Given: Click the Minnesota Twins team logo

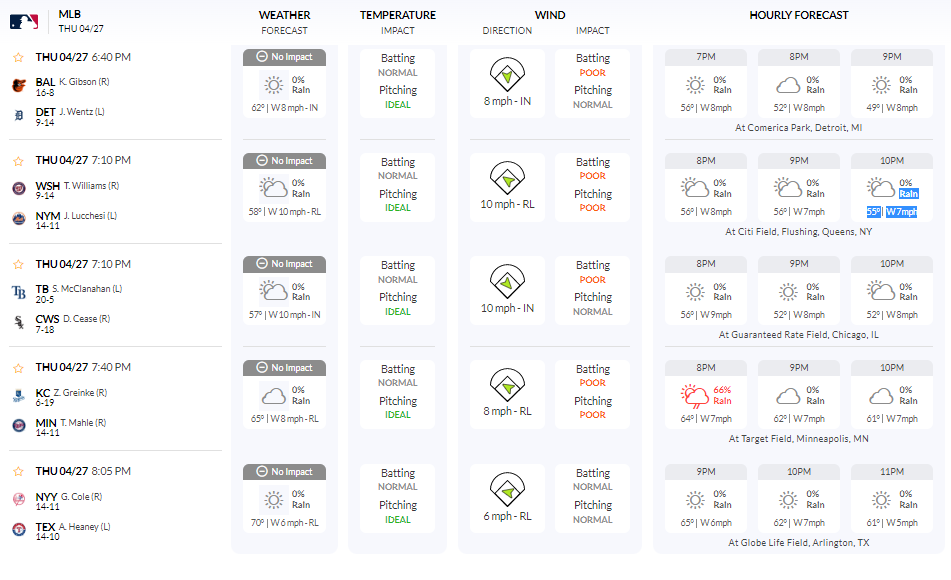Looking at the screenshot, I should pos(19,426).
